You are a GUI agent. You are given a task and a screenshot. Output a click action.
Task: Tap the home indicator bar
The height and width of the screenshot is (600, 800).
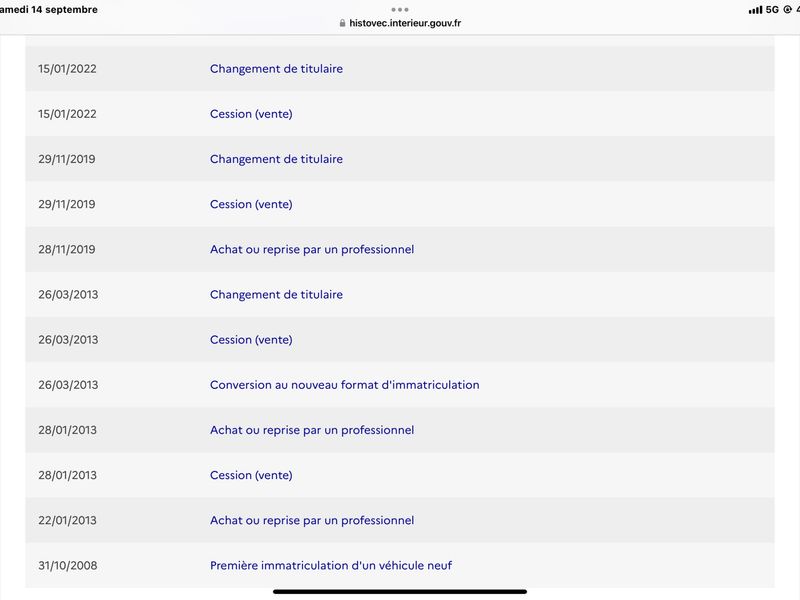pos(400,592)
